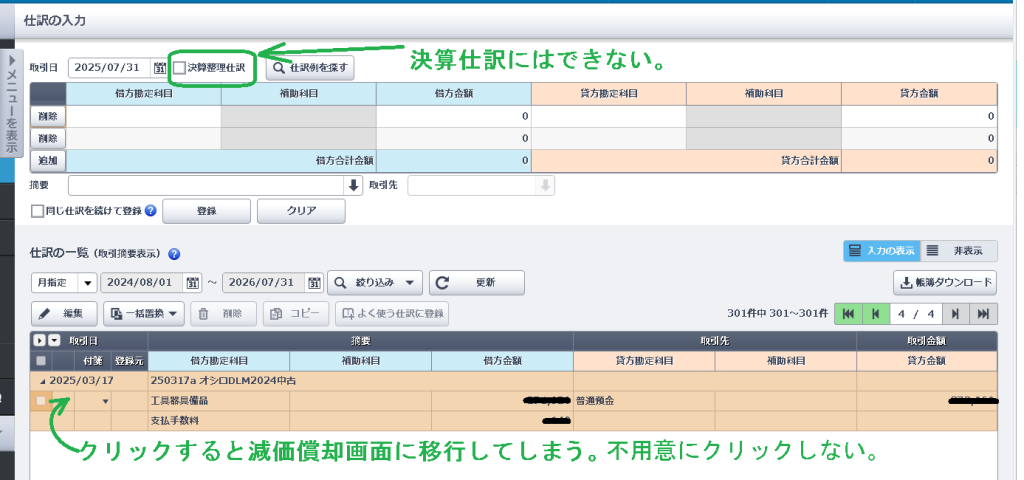Go to the first page of journal list
The width and height of the screenshot is (1024, 480).
tap(848, 314)
